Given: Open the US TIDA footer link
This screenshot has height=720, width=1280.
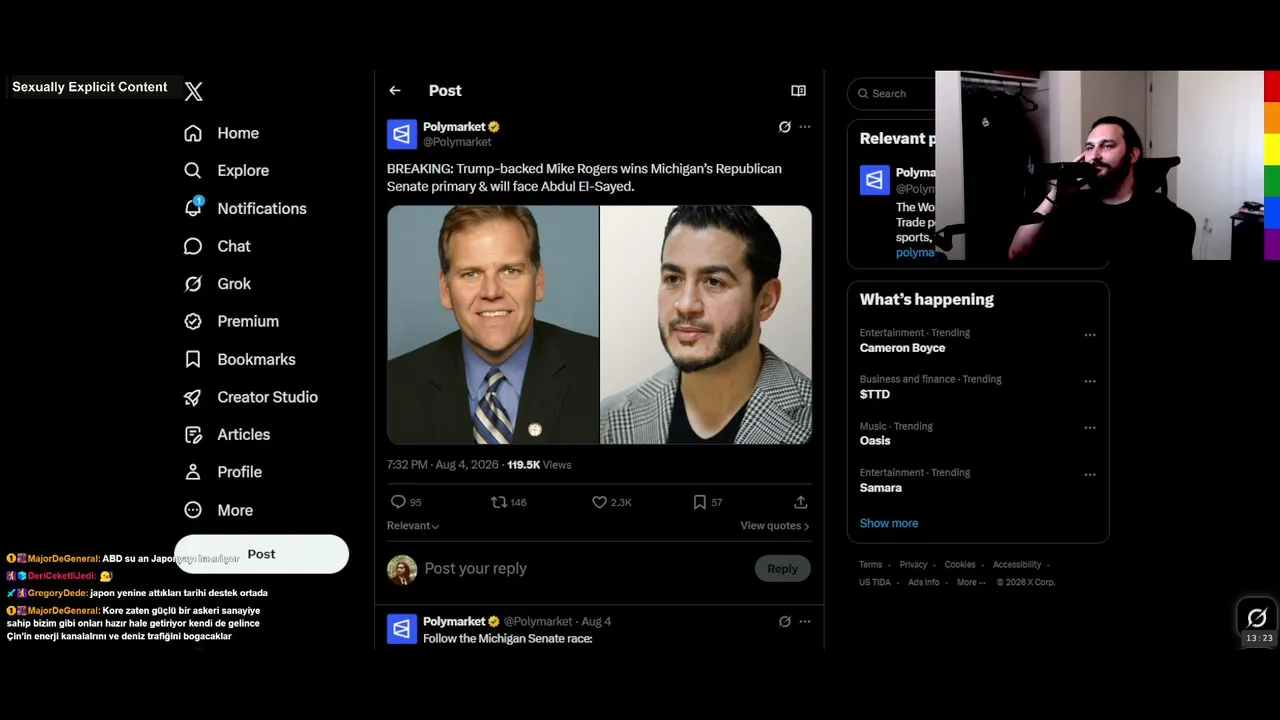Looking at the screenshot, I should click(x=875, y=582).
